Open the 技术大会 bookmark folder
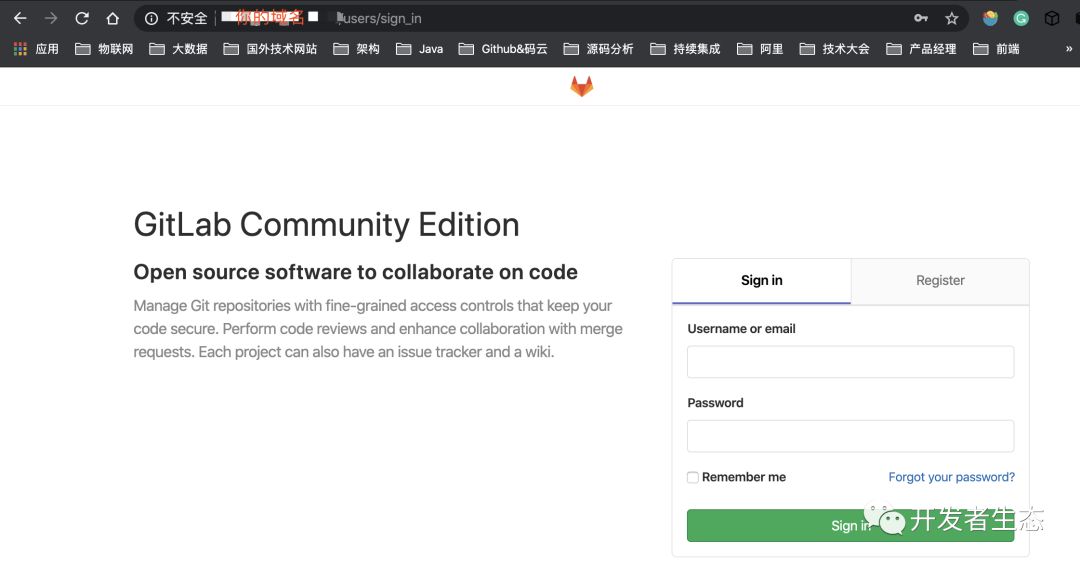 (834, 49)
